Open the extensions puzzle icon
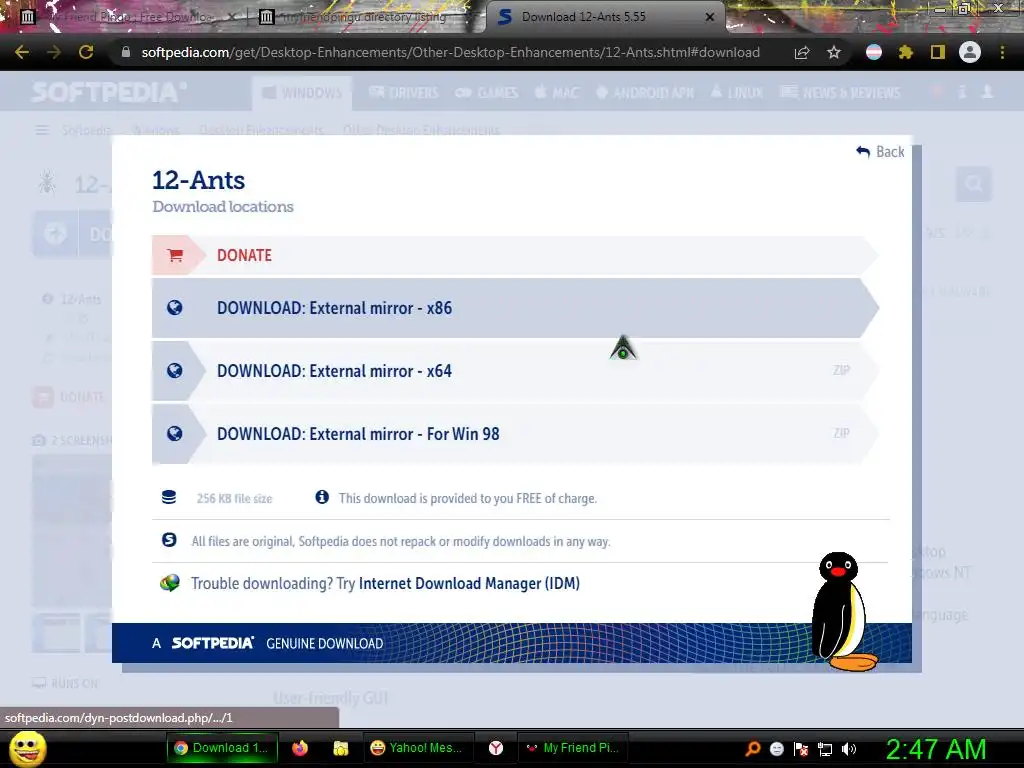This screenshot has height=768, width=1024. [906, 52]
